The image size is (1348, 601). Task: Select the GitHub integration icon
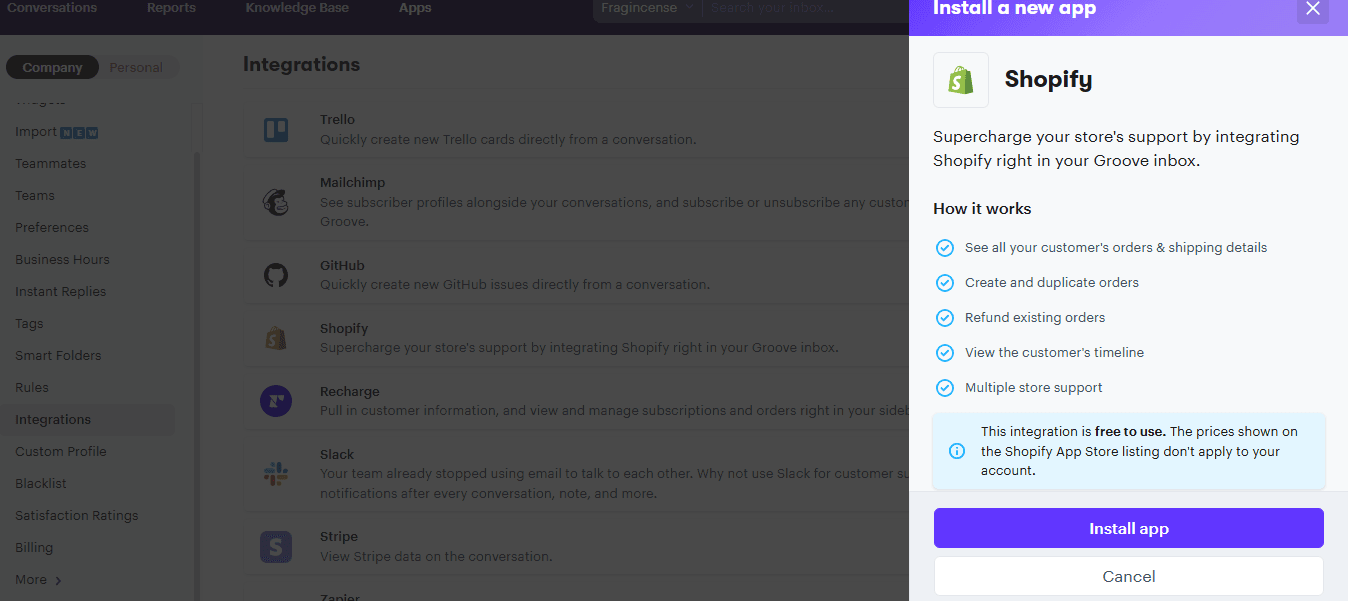pyautogui.click(x=276, y=274)
